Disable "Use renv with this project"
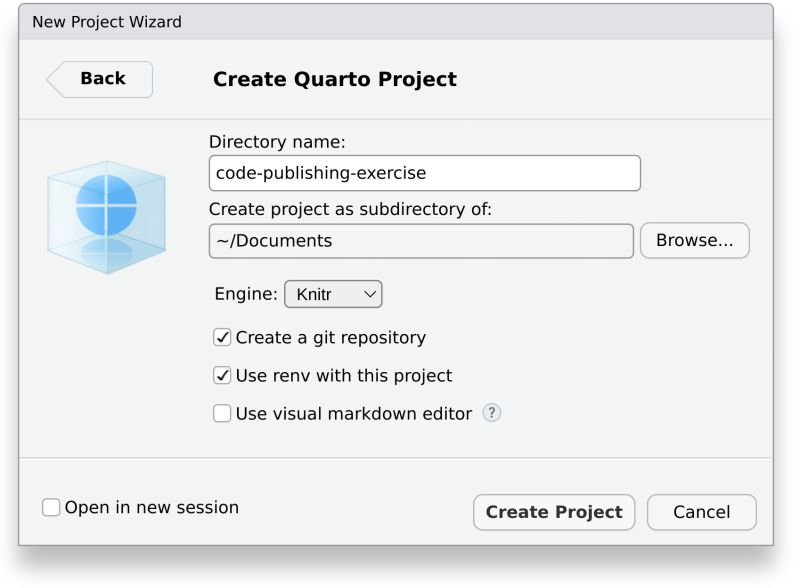 tap(222, 375)
